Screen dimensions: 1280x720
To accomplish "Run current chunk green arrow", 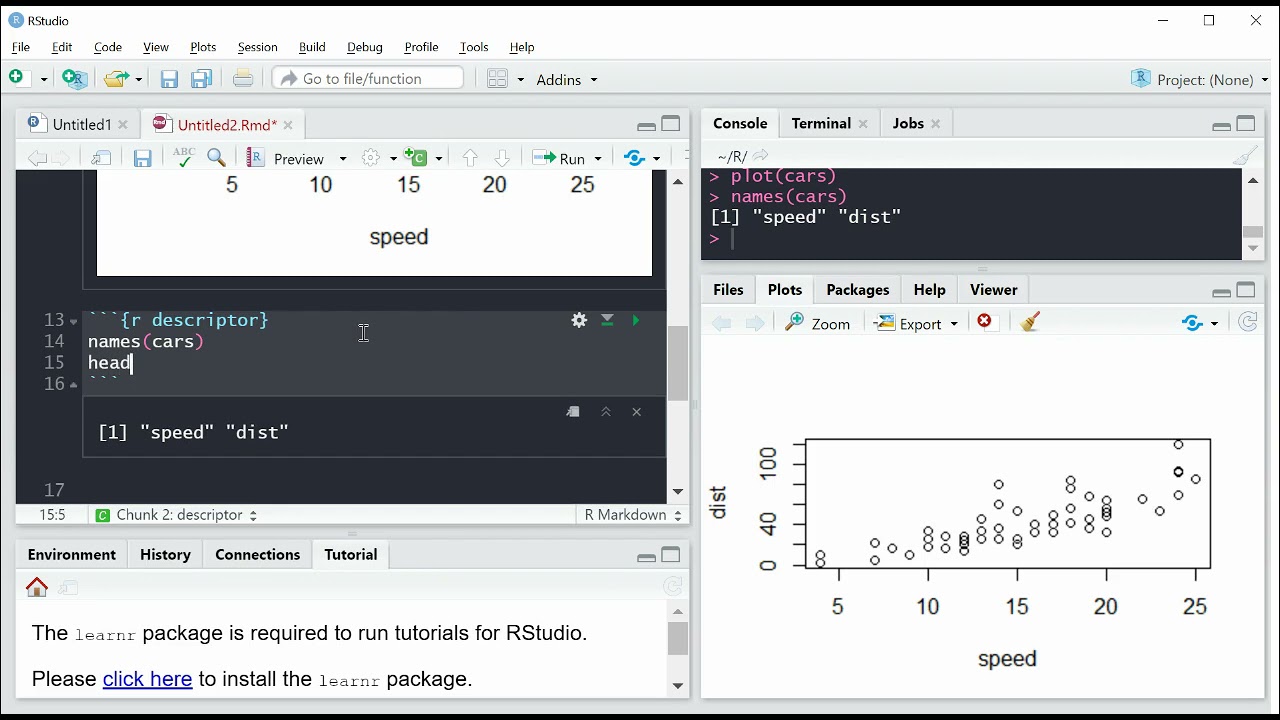I will (x=636, y=320).
